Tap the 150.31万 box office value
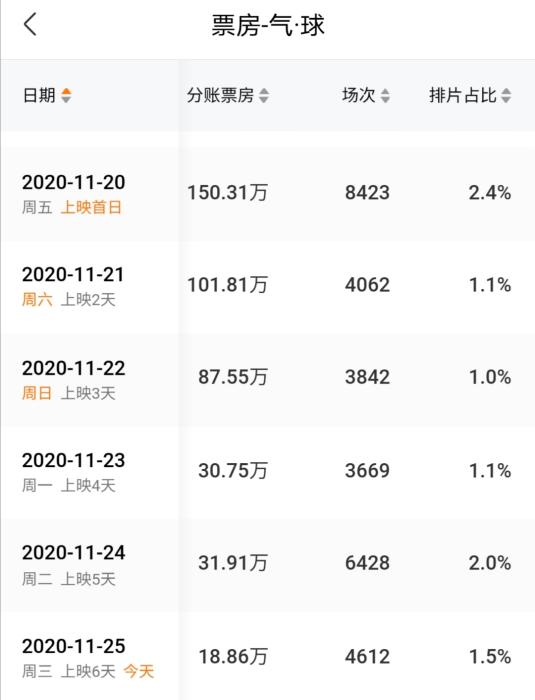 (227, 193)
